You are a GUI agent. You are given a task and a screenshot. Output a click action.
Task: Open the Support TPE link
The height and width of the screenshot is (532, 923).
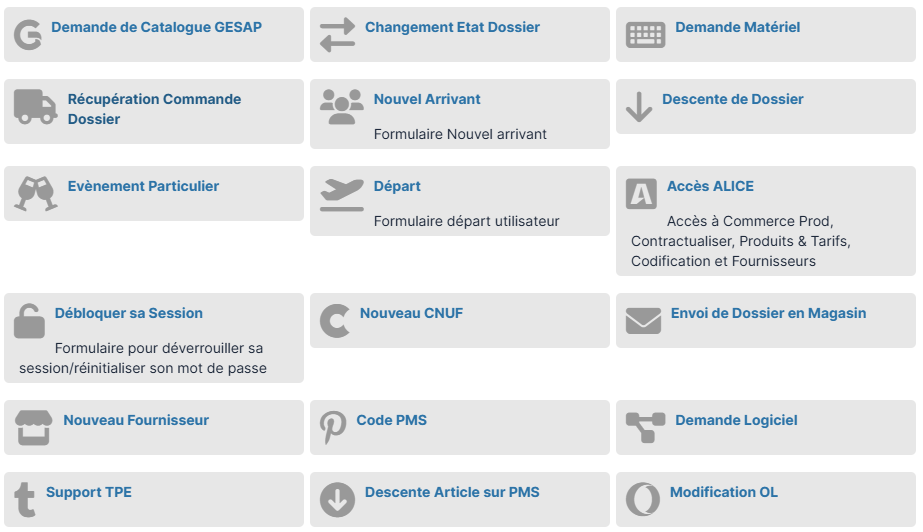click(89, 493)
